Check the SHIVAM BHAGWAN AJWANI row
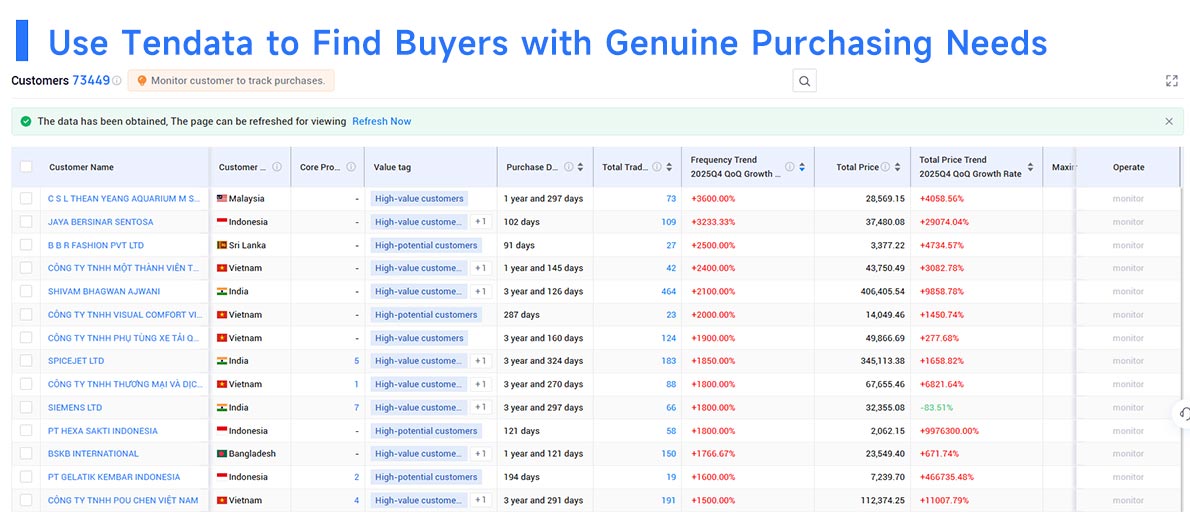The image size is (1190, 522). 27,291
